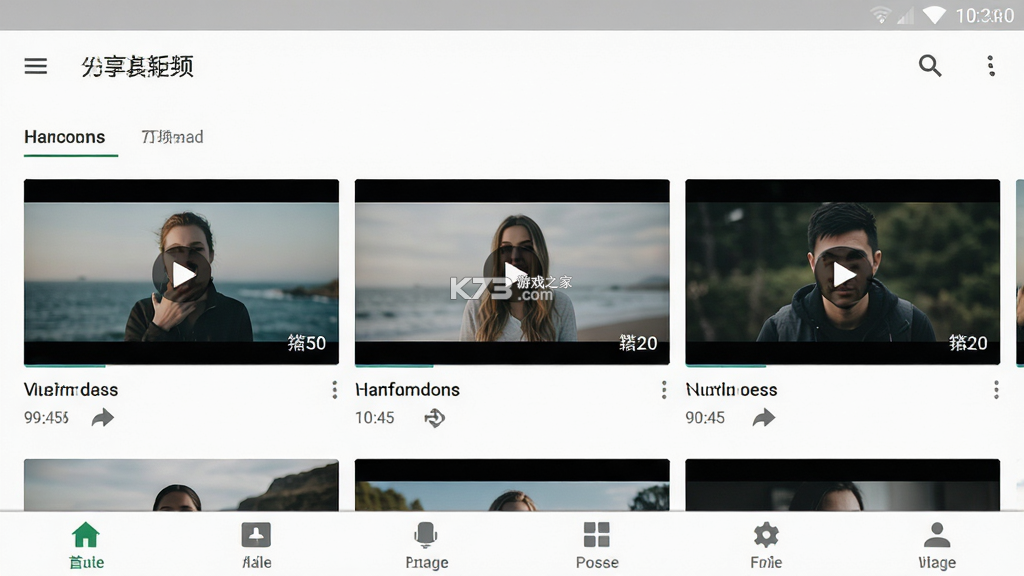Open more options for Hanfomdons
This screenshot has width=1024, height=576.
pyautogui.click(x=664, y=390)
